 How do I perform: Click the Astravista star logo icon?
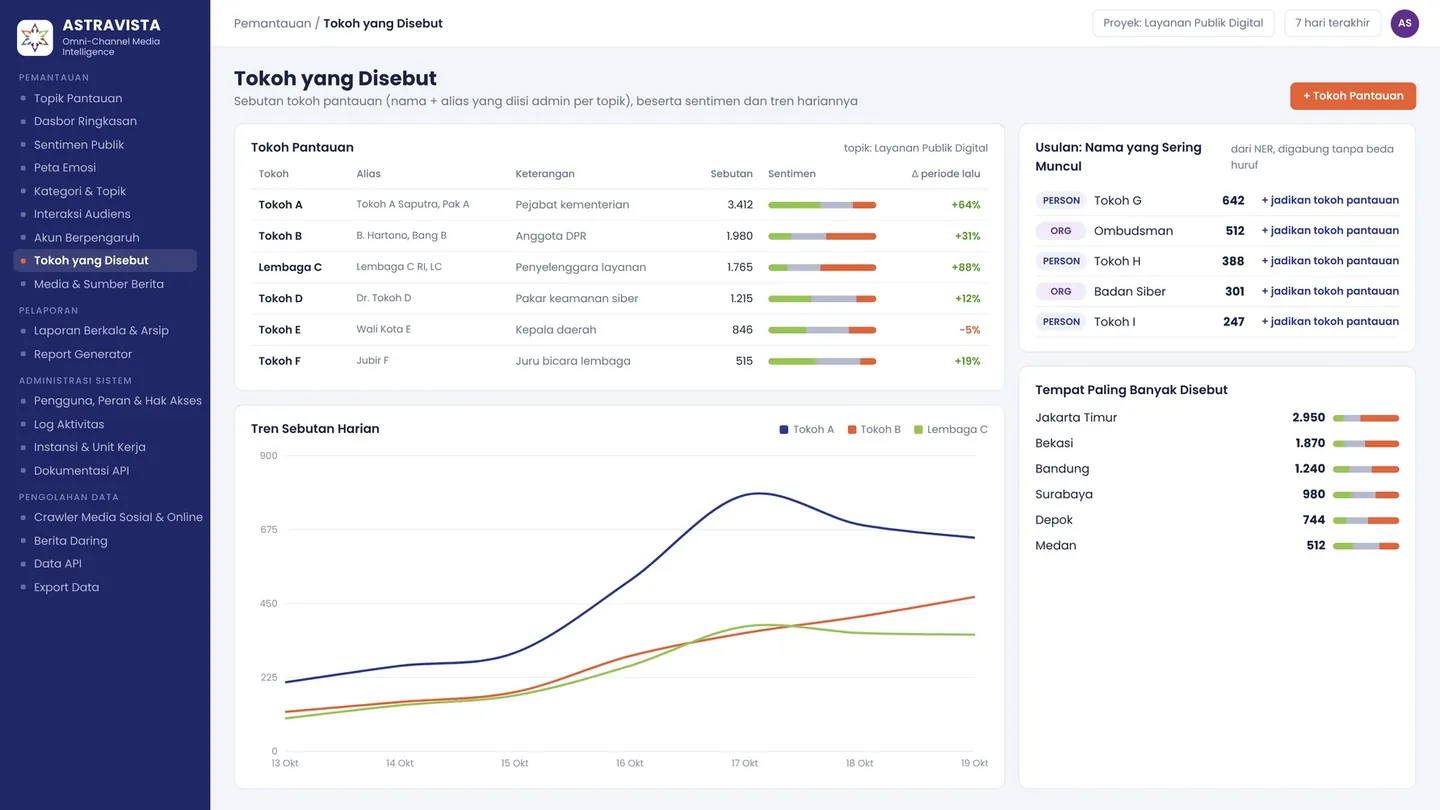pos(35,38)
